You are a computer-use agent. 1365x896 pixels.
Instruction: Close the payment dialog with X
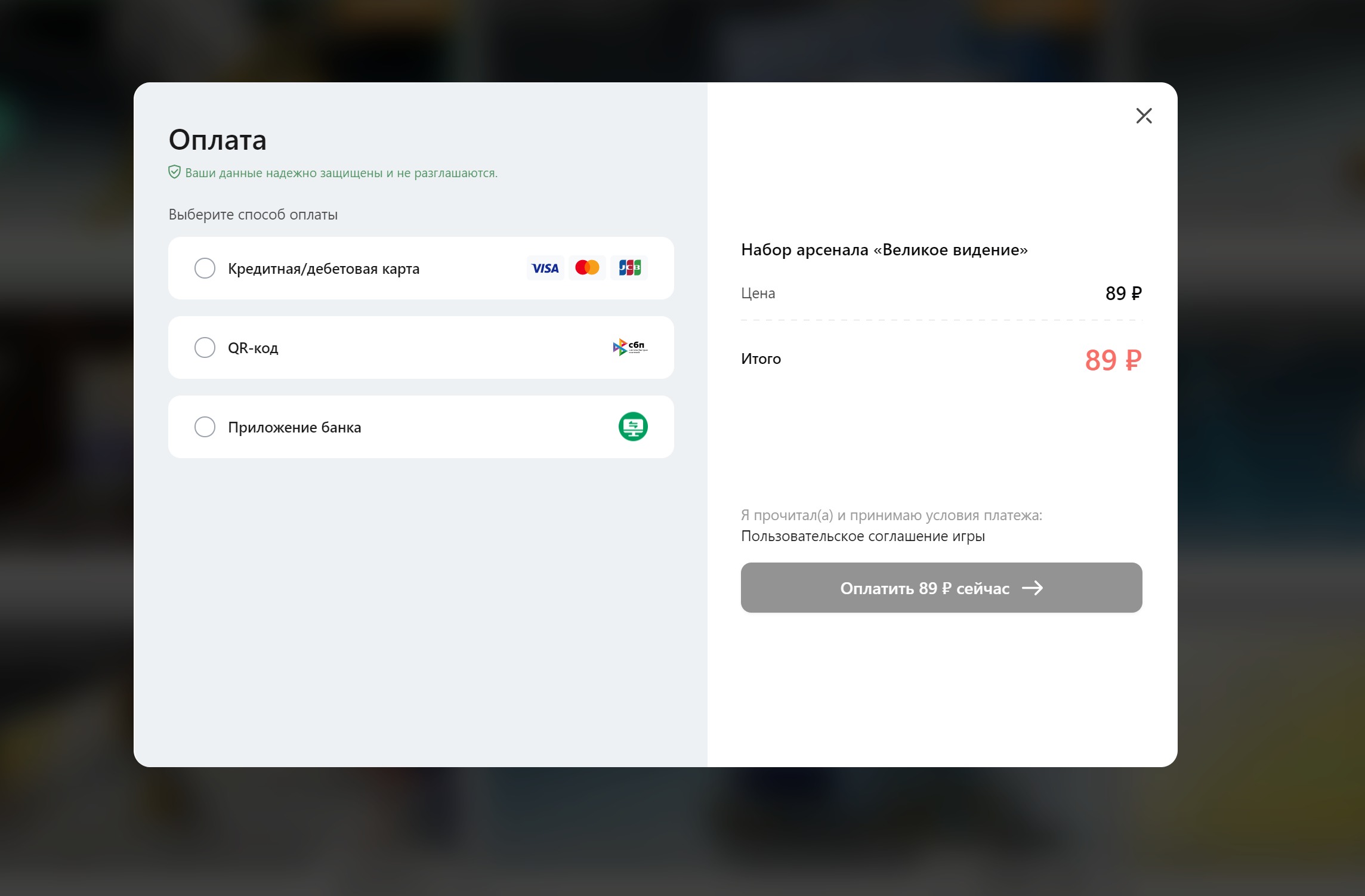point(1143,116)
